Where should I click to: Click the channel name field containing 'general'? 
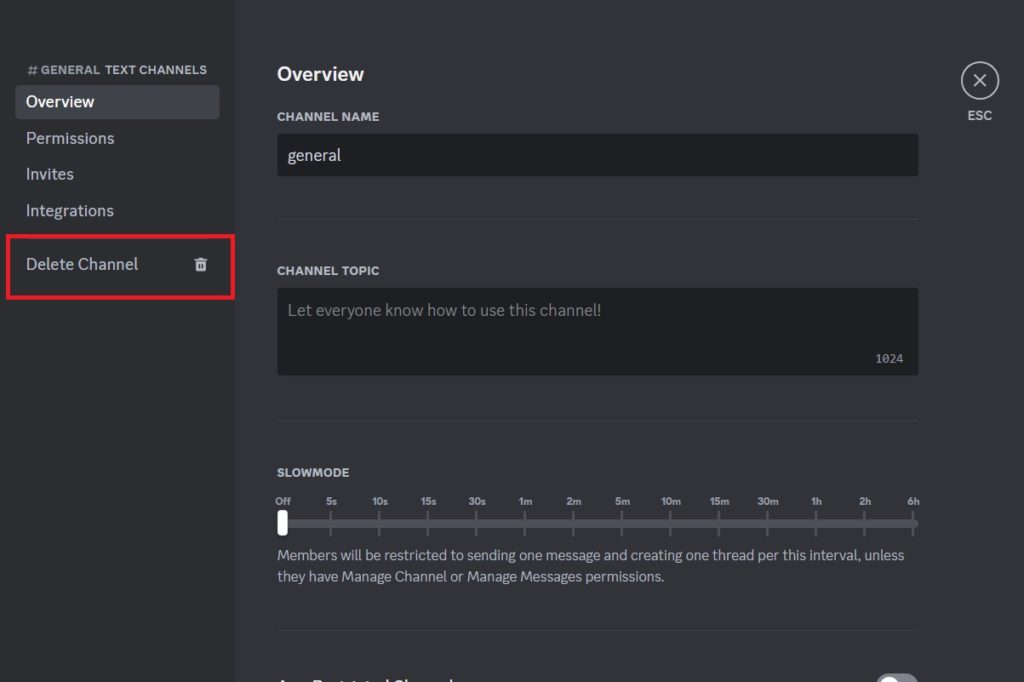click(597, 155)
